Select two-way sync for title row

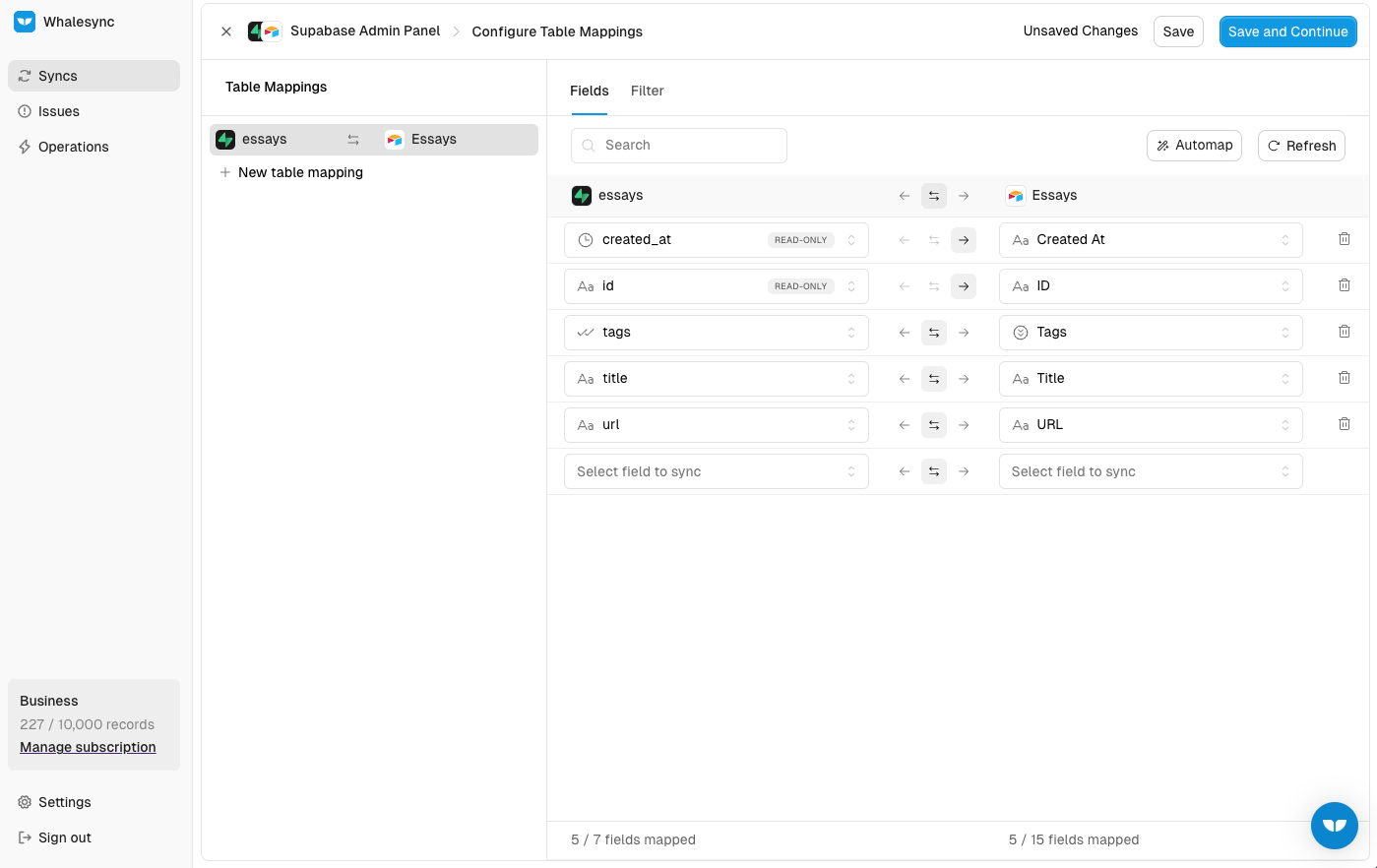(934, 379)
